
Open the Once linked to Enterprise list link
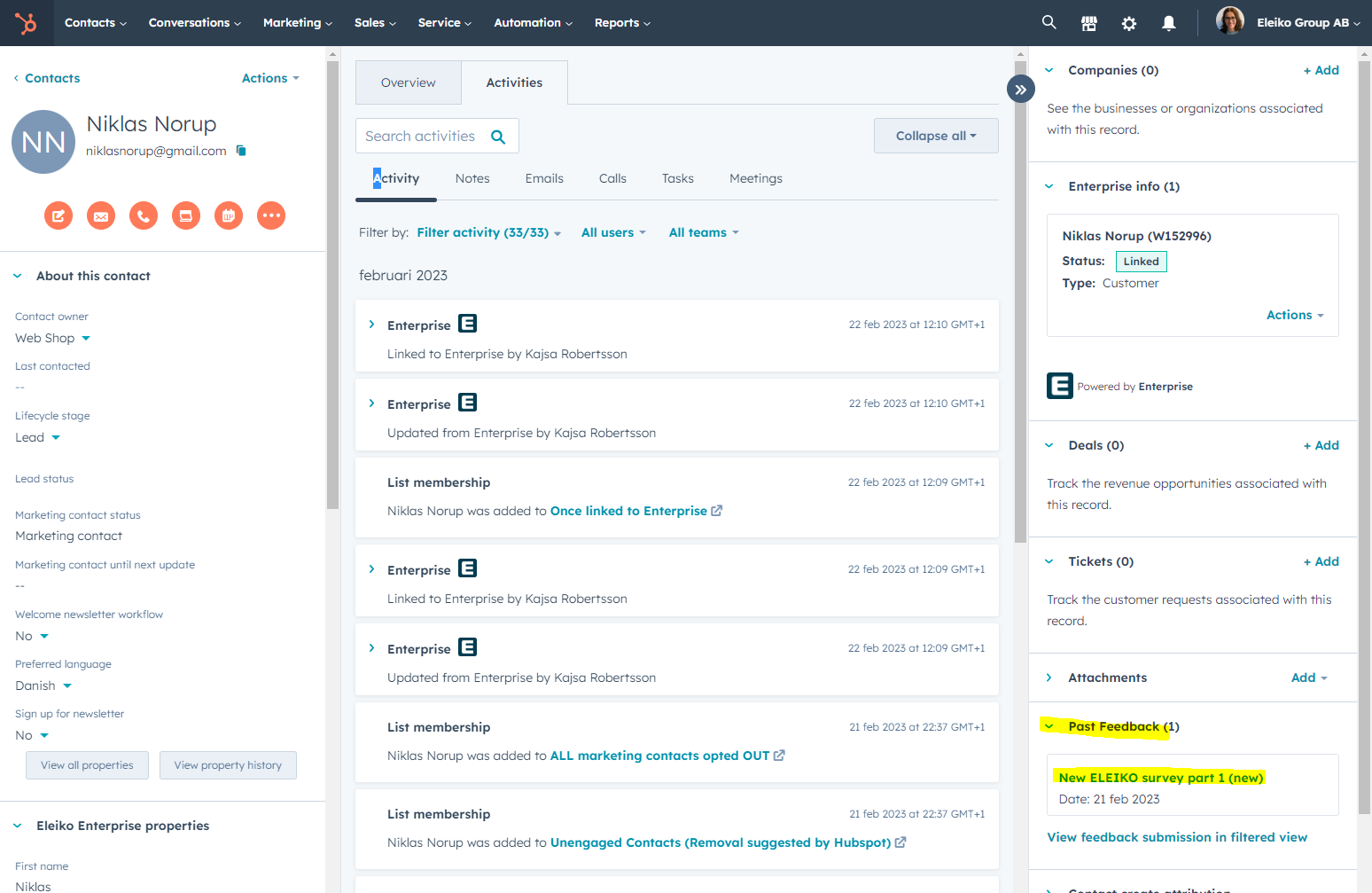point(628,511)
